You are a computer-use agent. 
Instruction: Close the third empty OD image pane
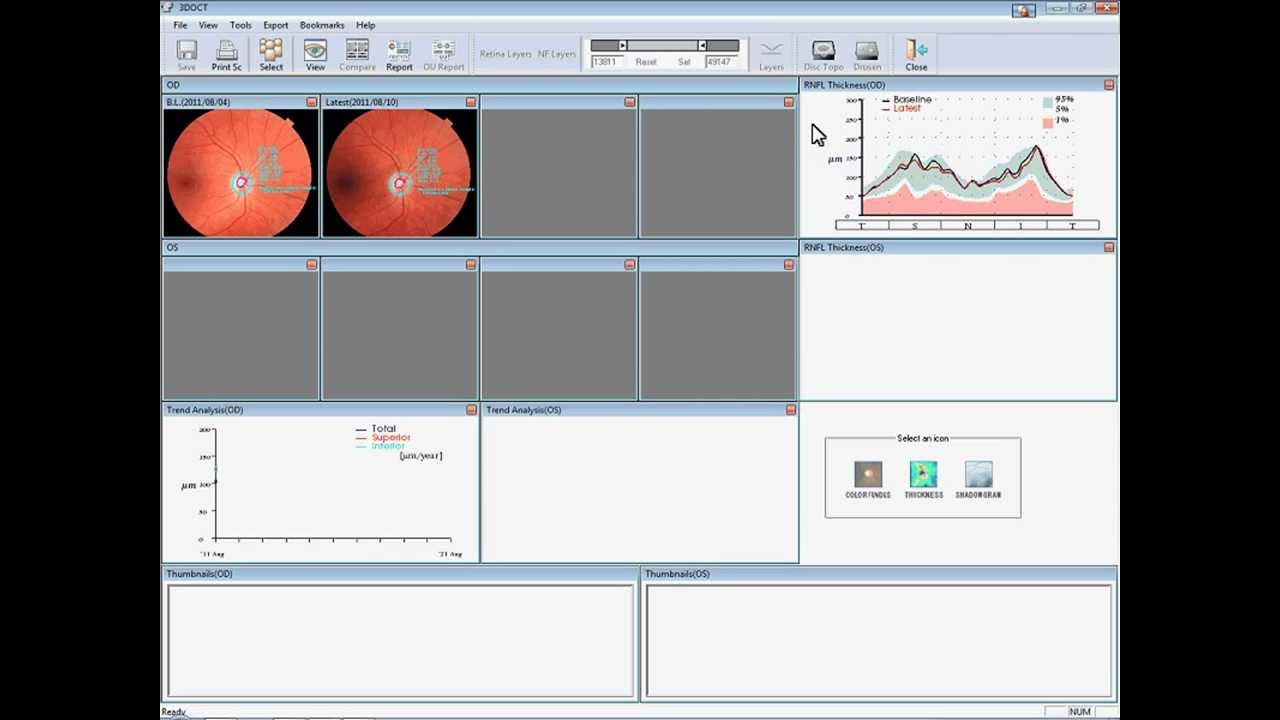[629, 102]
